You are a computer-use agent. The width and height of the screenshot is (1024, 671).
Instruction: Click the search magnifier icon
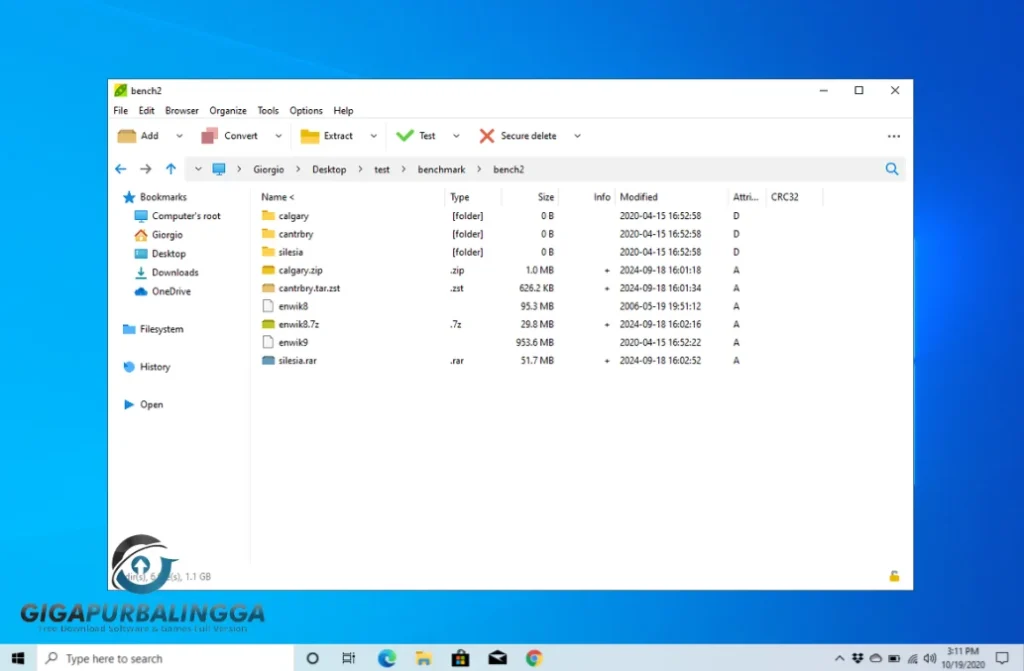[x=892, y=170]
